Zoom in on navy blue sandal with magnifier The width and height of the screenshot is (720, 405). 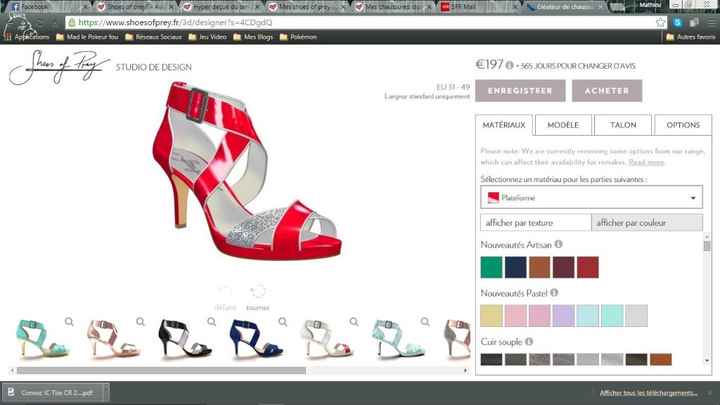click(283, 322)
